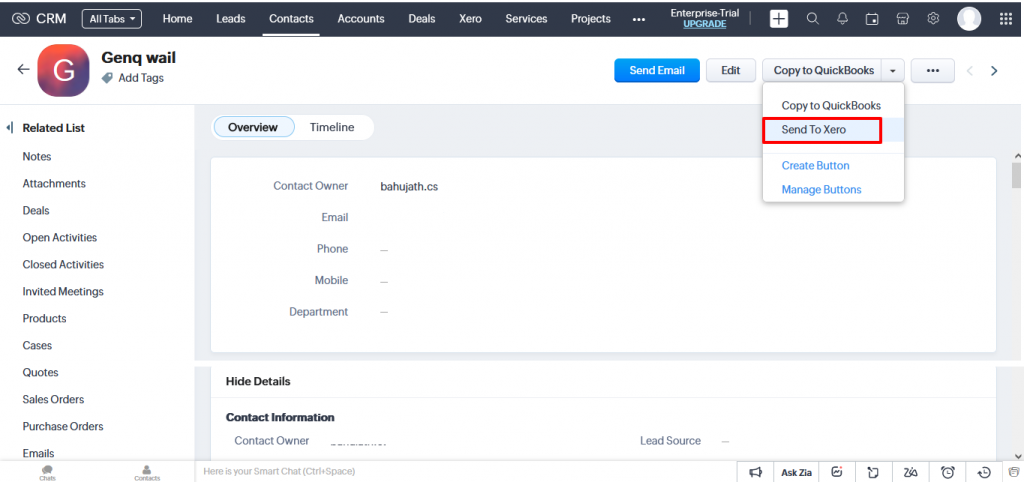Screen dimensions: 1024x482
Task: Open the Home tab
Action: pyautogui.click(x=178, y=19)
